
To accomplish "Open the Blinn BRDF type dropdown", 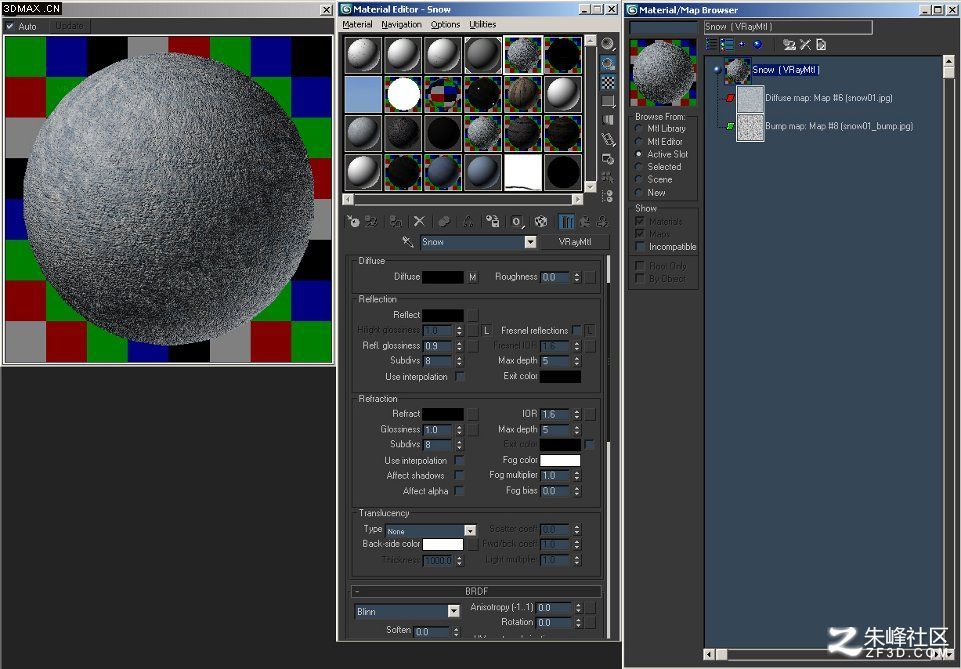I will coord(454,611).
